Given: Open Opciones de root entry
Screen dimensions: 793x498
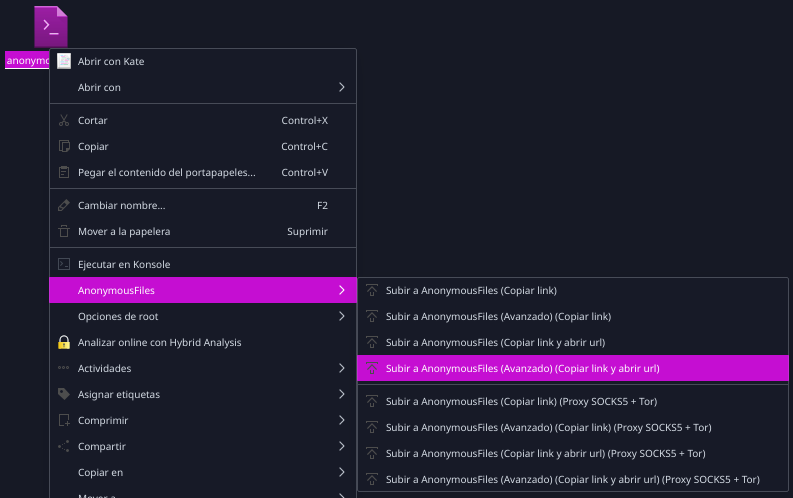Looking at the screenshot, I should tap(203, 316).
